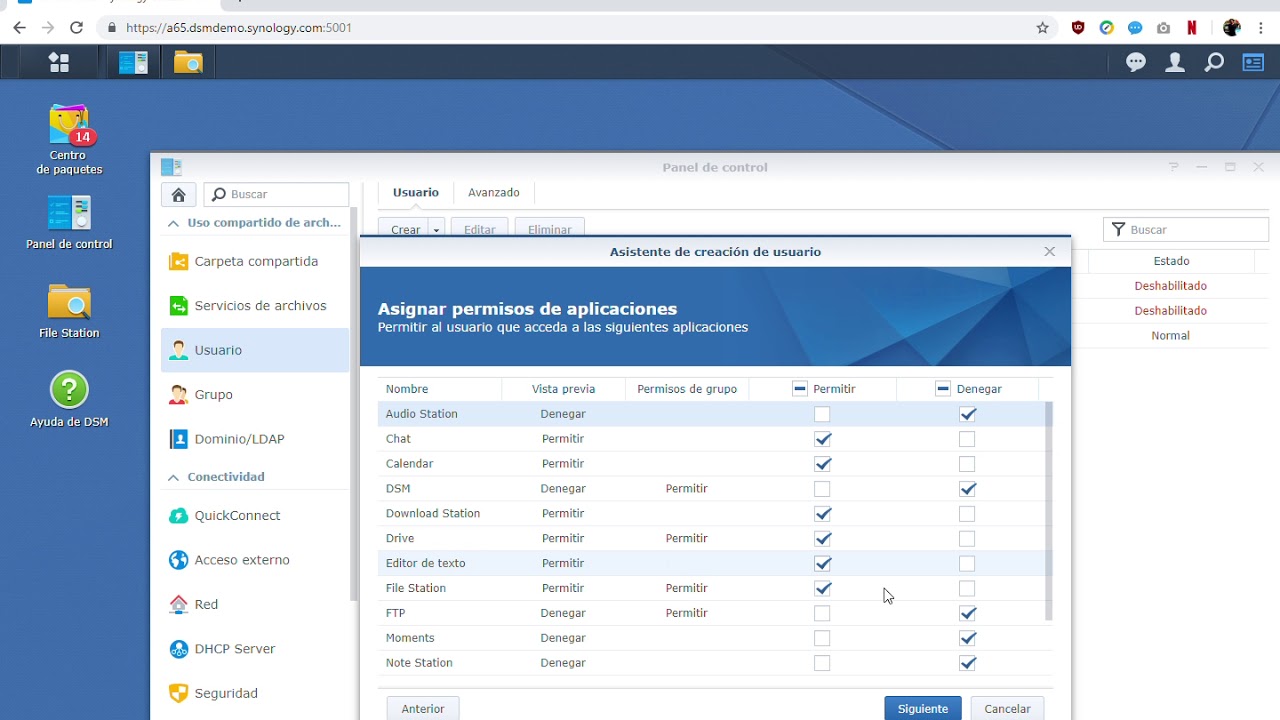Open Carpeta compartida in sidebar

(x=255, y=261)
